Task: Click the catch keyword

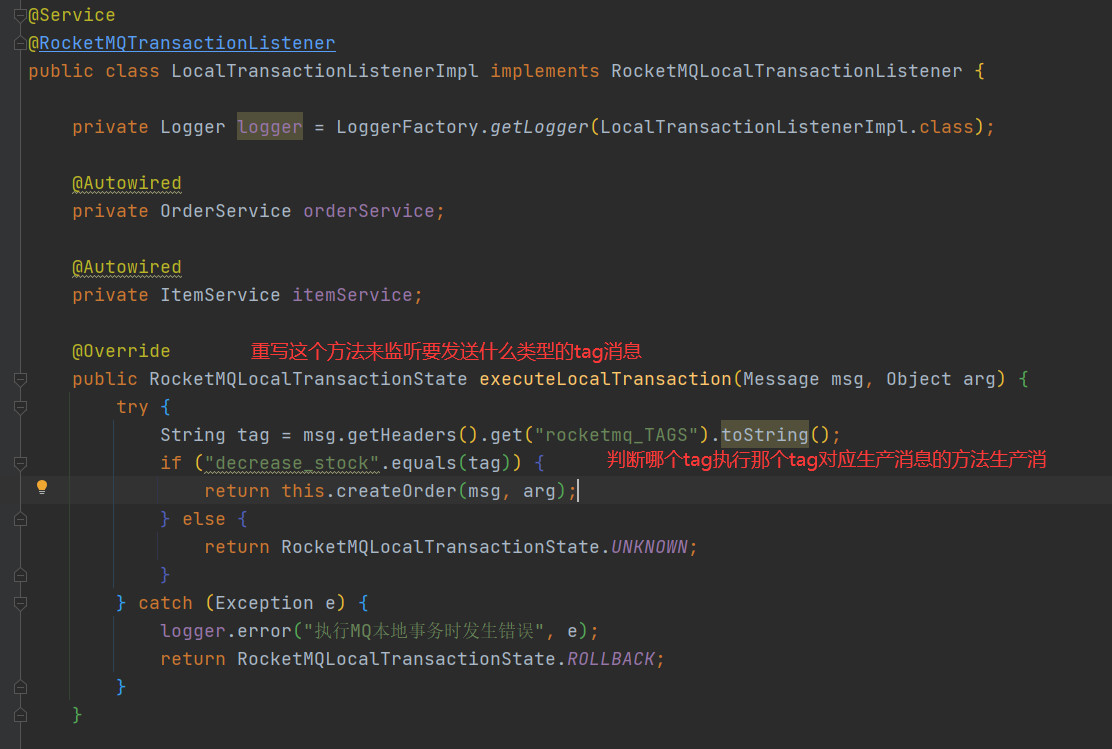Action: coord(165,603)
